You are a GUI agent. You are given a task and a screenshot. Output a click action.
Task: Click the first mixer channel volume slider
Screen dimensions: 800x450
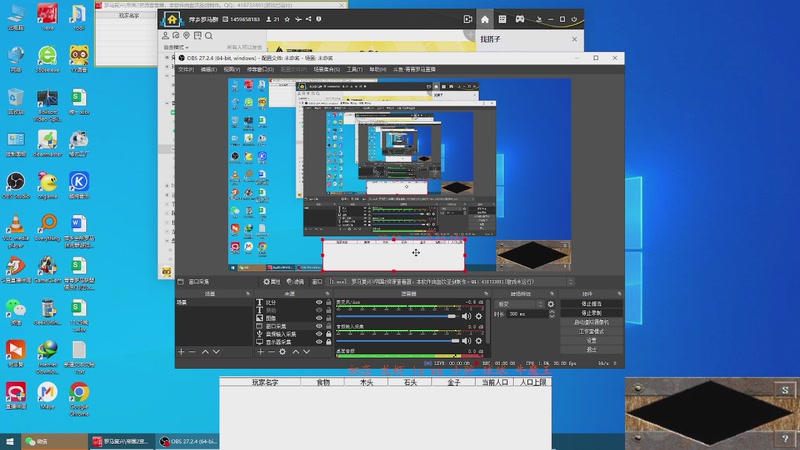[397, 316]
